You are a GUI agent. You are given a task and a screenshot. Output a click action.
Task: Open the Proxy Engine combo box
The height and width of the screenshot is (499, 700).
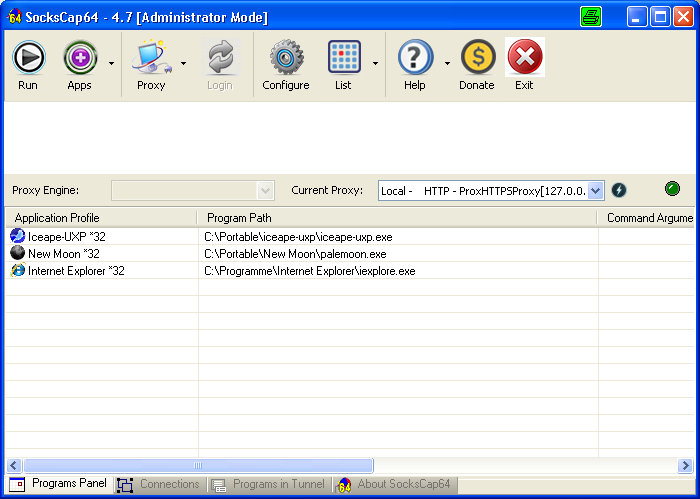(x=193, y=191)
